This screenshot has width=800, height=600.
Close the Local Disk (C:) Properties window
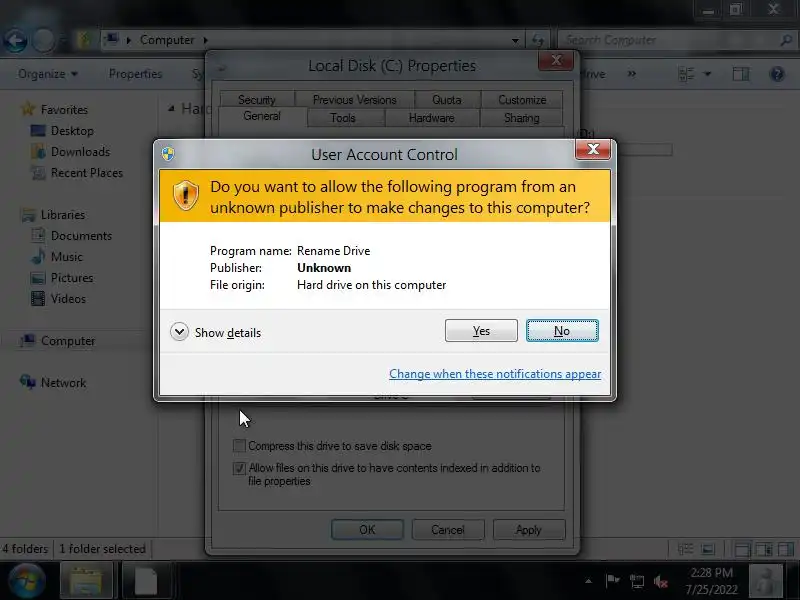click(x=556, y=61)
